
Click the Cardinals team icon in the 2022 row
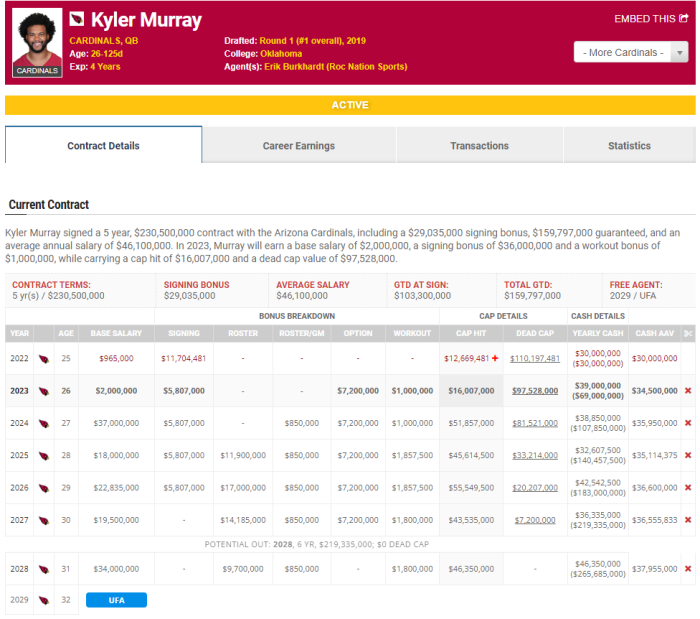(x=44, y=359)
